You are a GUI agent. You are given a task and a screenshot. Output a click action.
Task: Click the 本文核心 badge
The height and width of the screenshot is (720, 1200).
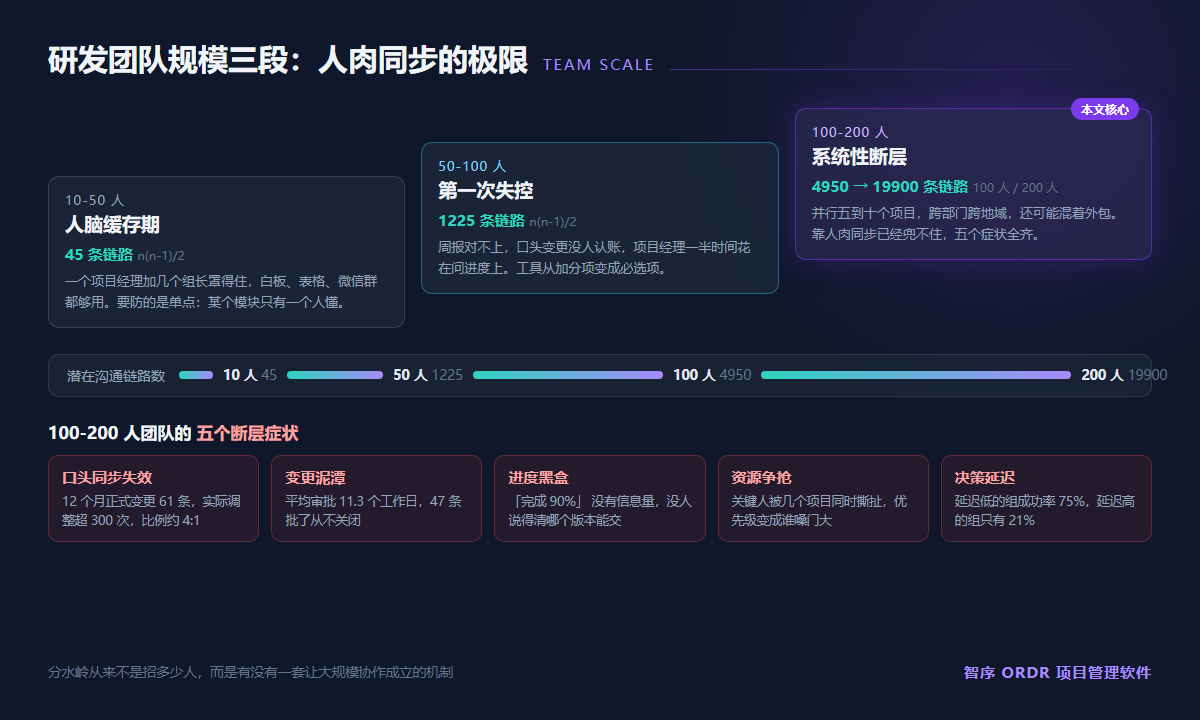[1105, 110]
